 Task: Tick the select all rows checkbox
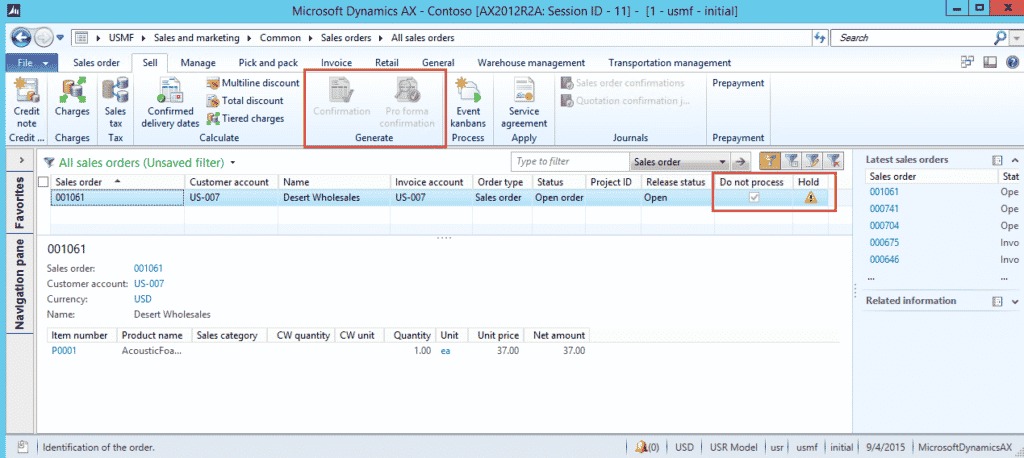tap(44, 182)
